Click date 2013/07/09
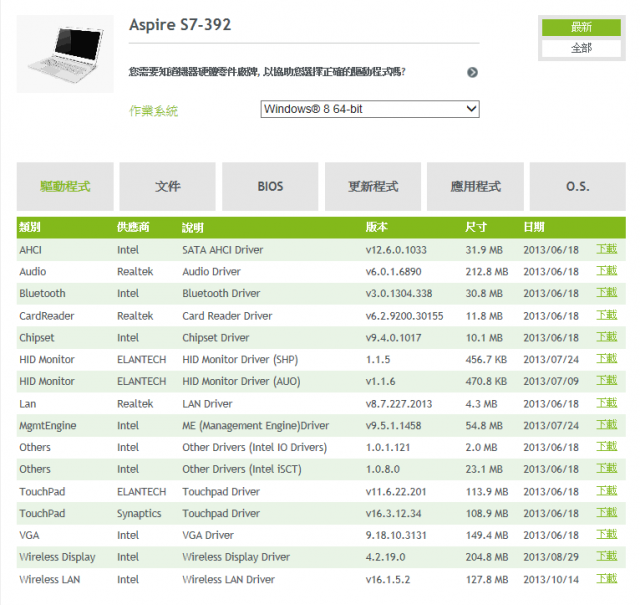 pos(551,381)
